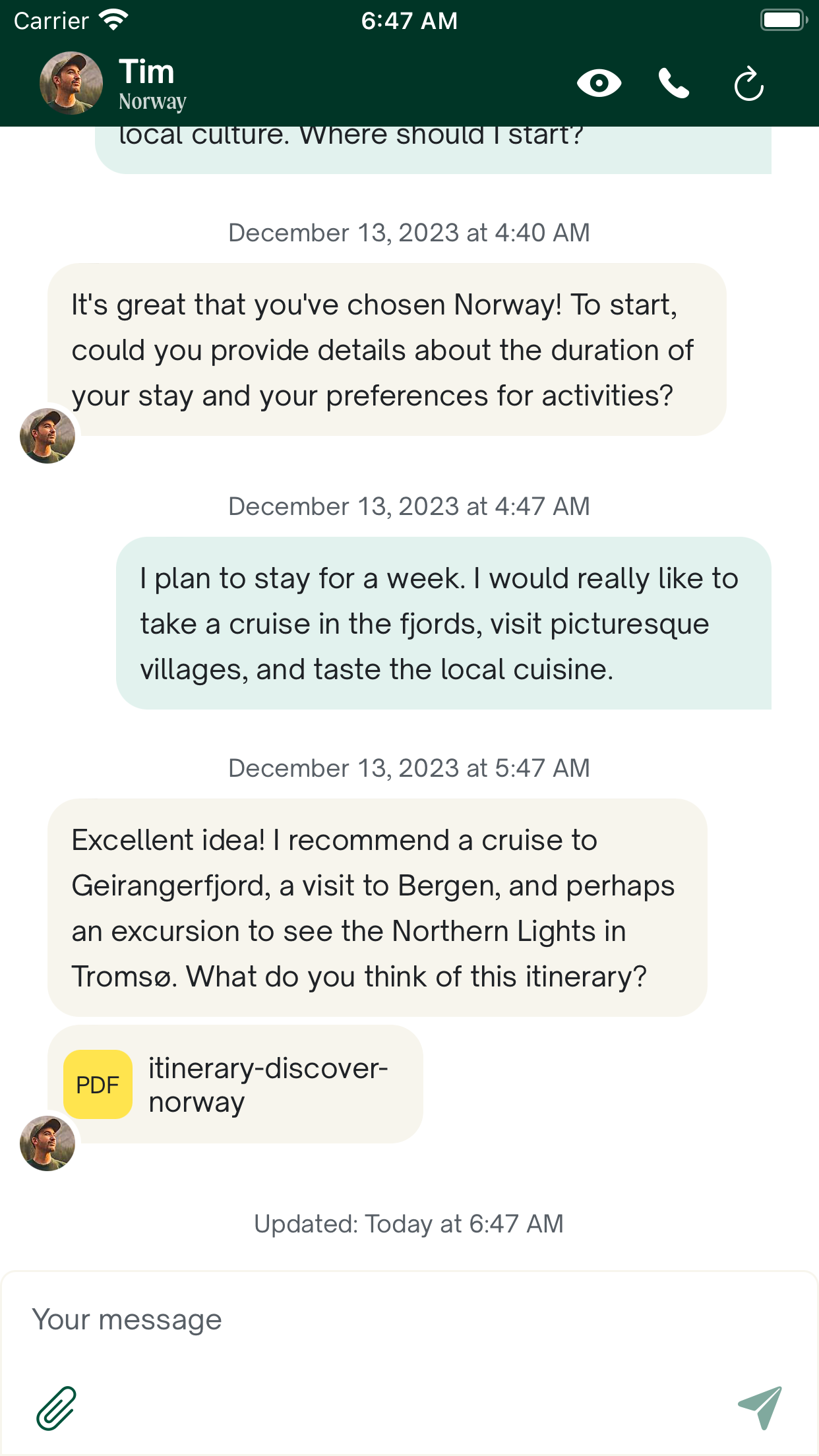Tap the battery indicator in status bar
The width and height of the screenshot is (819, 1456).
(783, 20)
